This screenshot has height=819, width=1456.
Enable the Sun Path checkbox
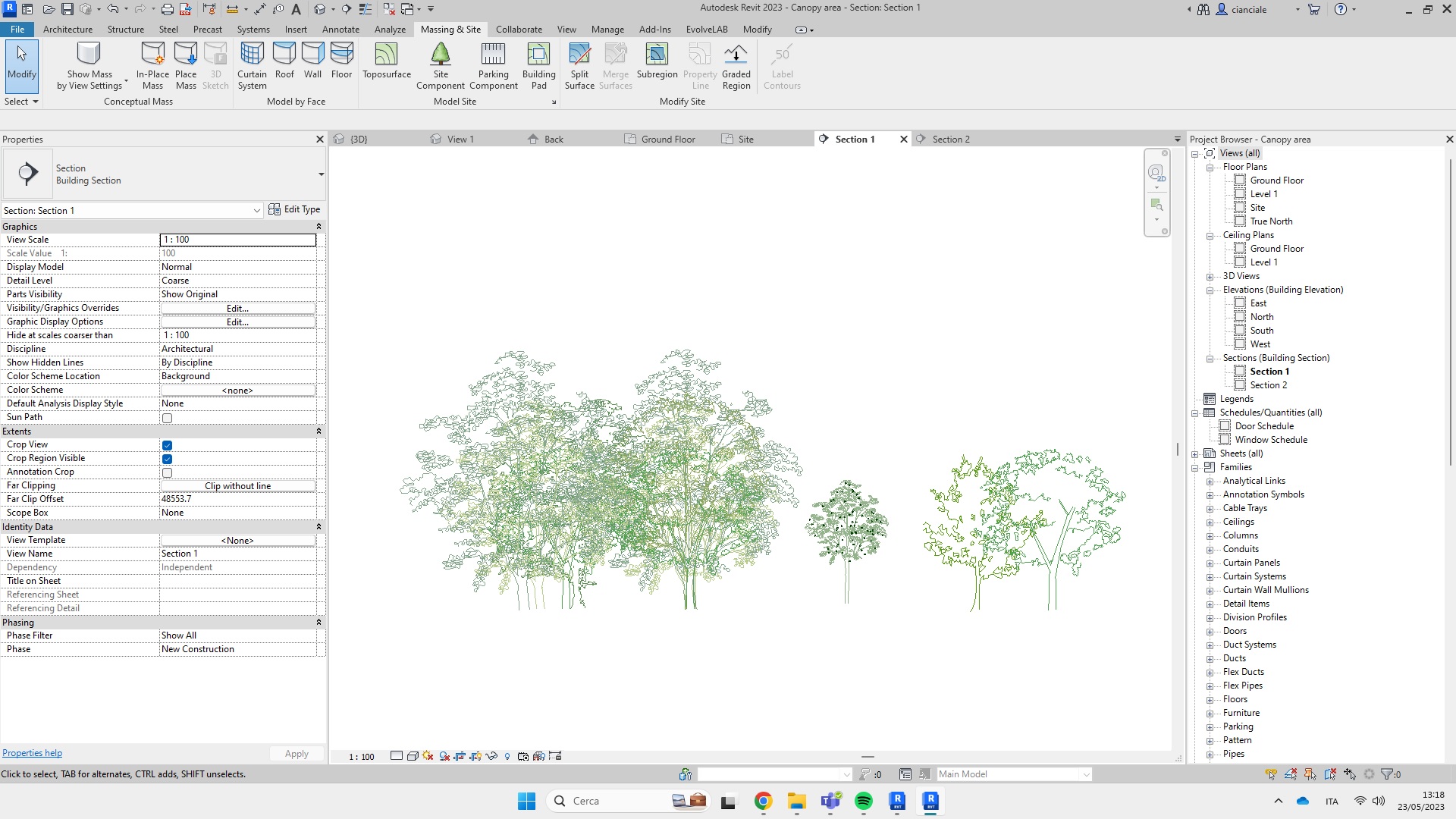click(x=168, y=418)
